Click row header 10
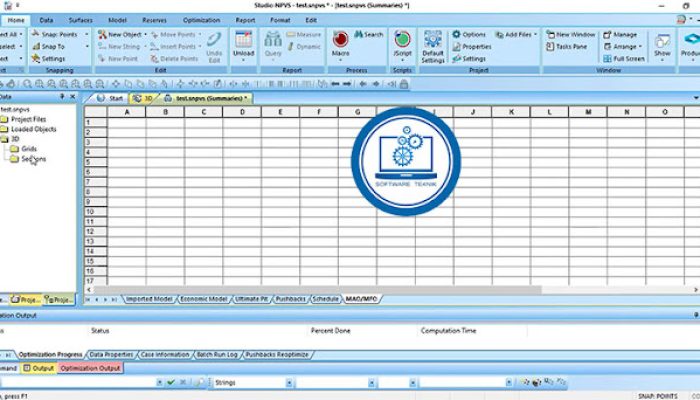 point(96,212)
